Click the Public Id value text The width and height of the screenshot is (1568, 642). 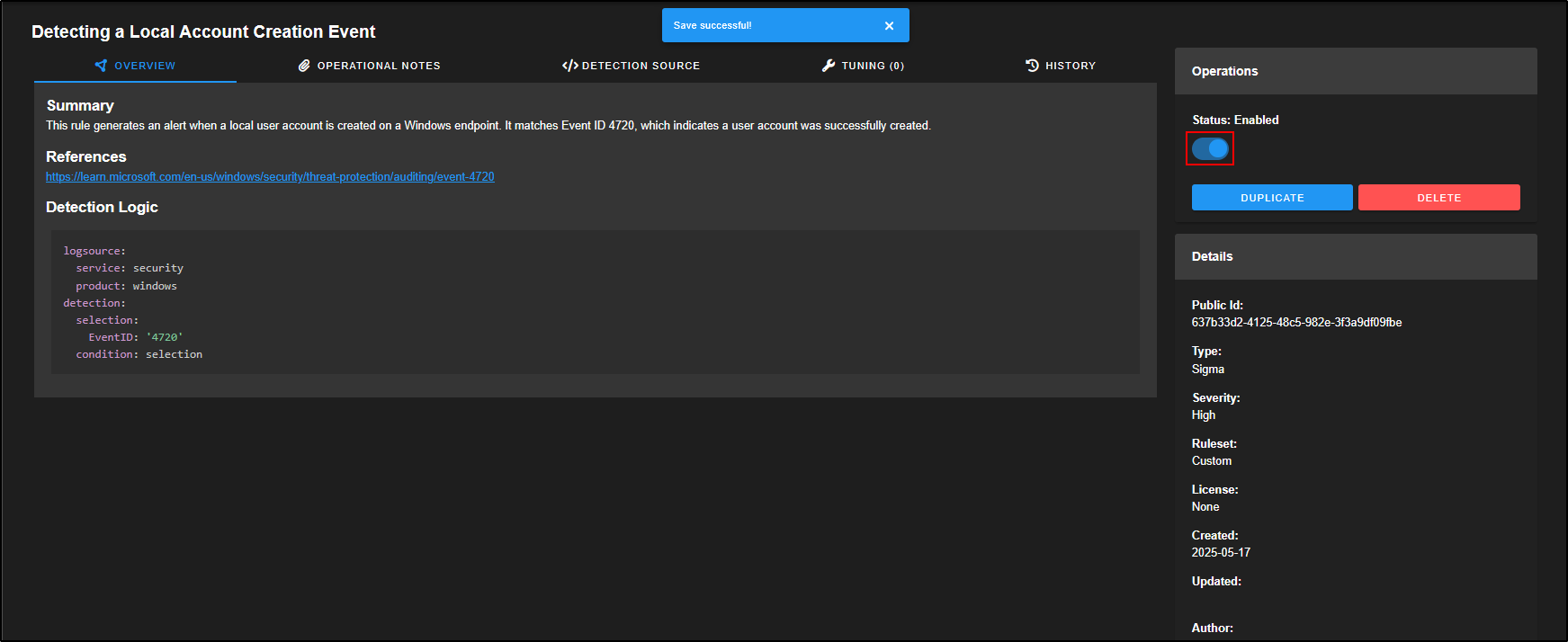pos(1296,322)
